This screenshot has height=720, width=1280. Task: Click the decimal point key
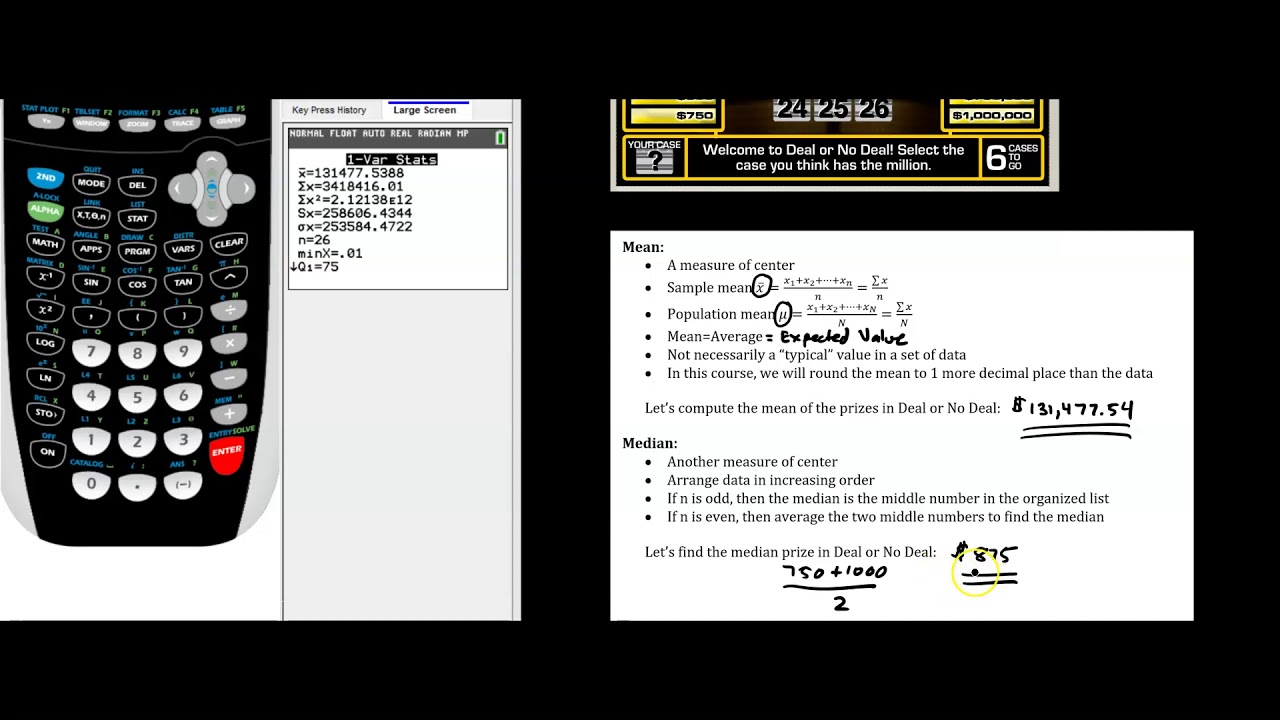[x=137, y=486]
